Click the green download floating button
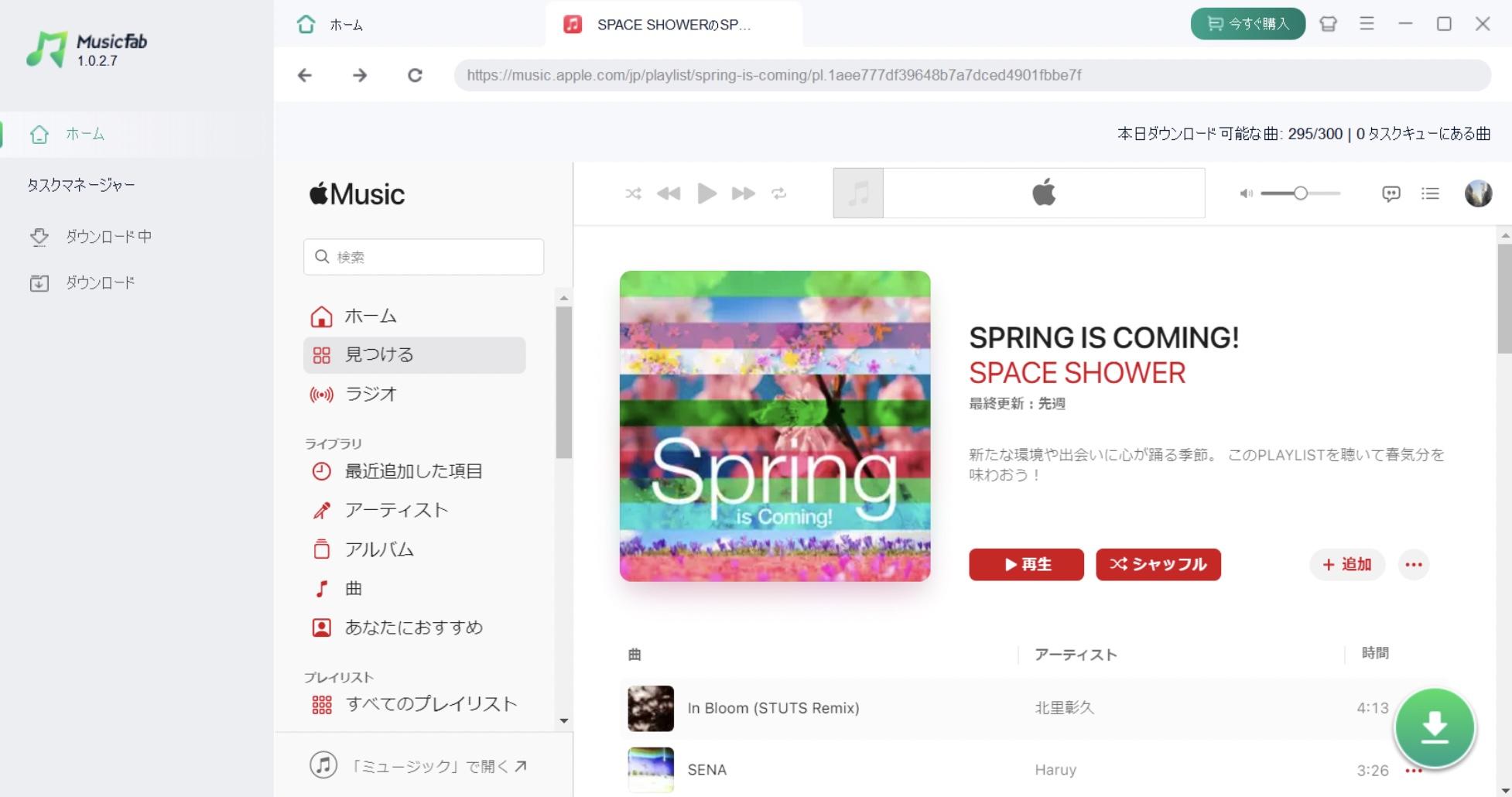Viewport: 1512px width, 797px height. tap(1435, 727)
